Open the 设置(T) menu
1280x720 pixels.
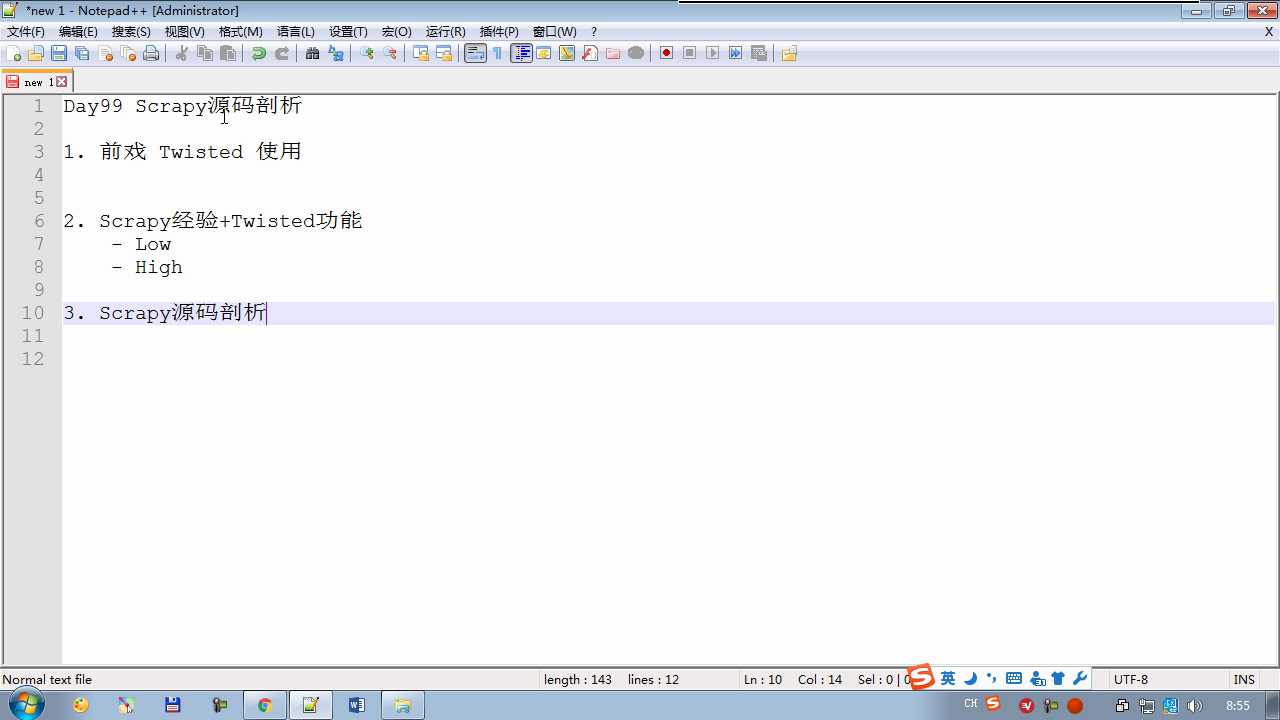click(x=348, y=32)
